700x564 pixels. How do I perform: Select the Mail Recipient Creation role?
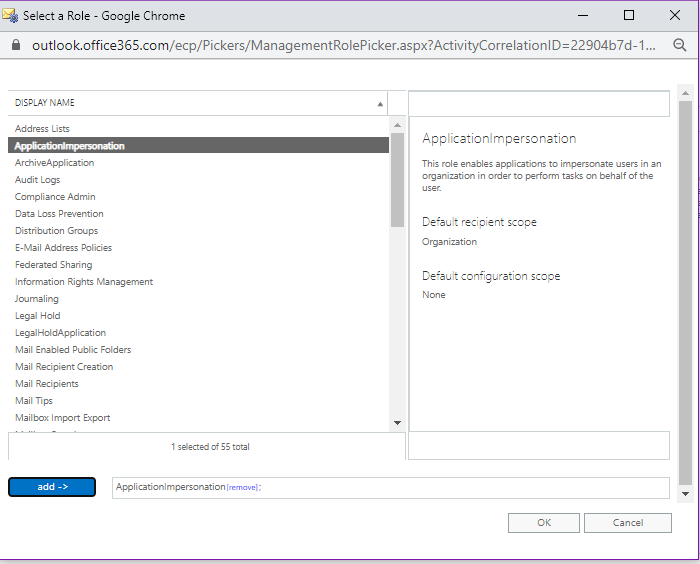click(198, 366)
